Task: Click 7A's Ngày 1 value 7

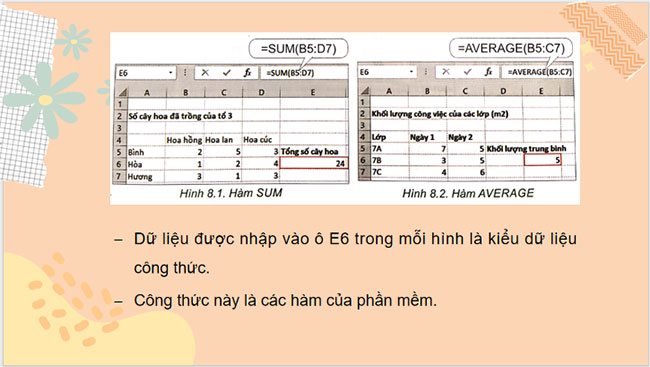Action: [427, 148]
